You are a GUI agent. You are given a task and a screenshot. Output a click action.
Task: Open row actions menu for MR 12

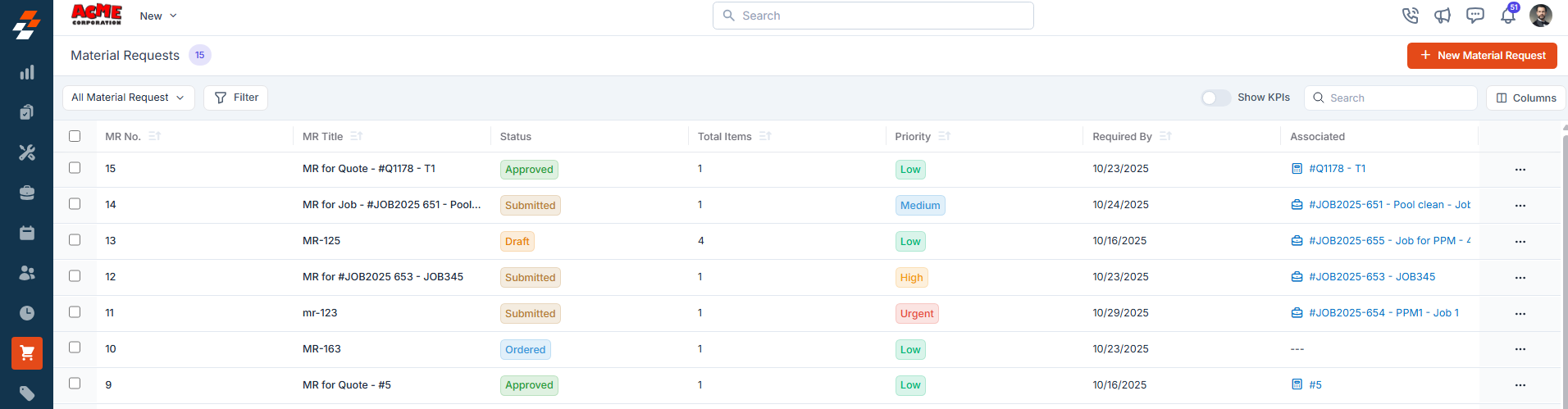1520,278
